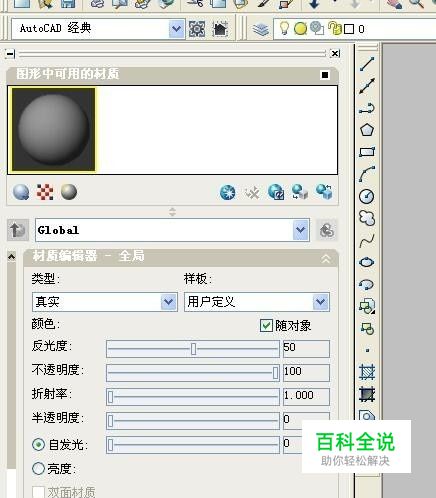Screen dimensions: 436x498
Task: Open the 样板 用户定义 dropdown
Action: 320,302
